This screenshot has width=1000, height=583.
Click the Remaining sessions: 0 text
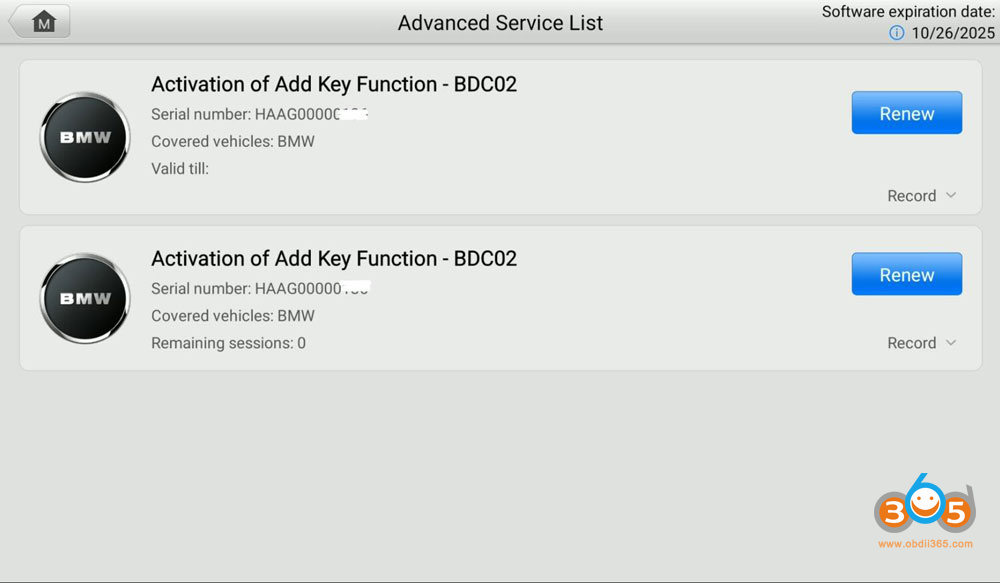click(228, 343)
